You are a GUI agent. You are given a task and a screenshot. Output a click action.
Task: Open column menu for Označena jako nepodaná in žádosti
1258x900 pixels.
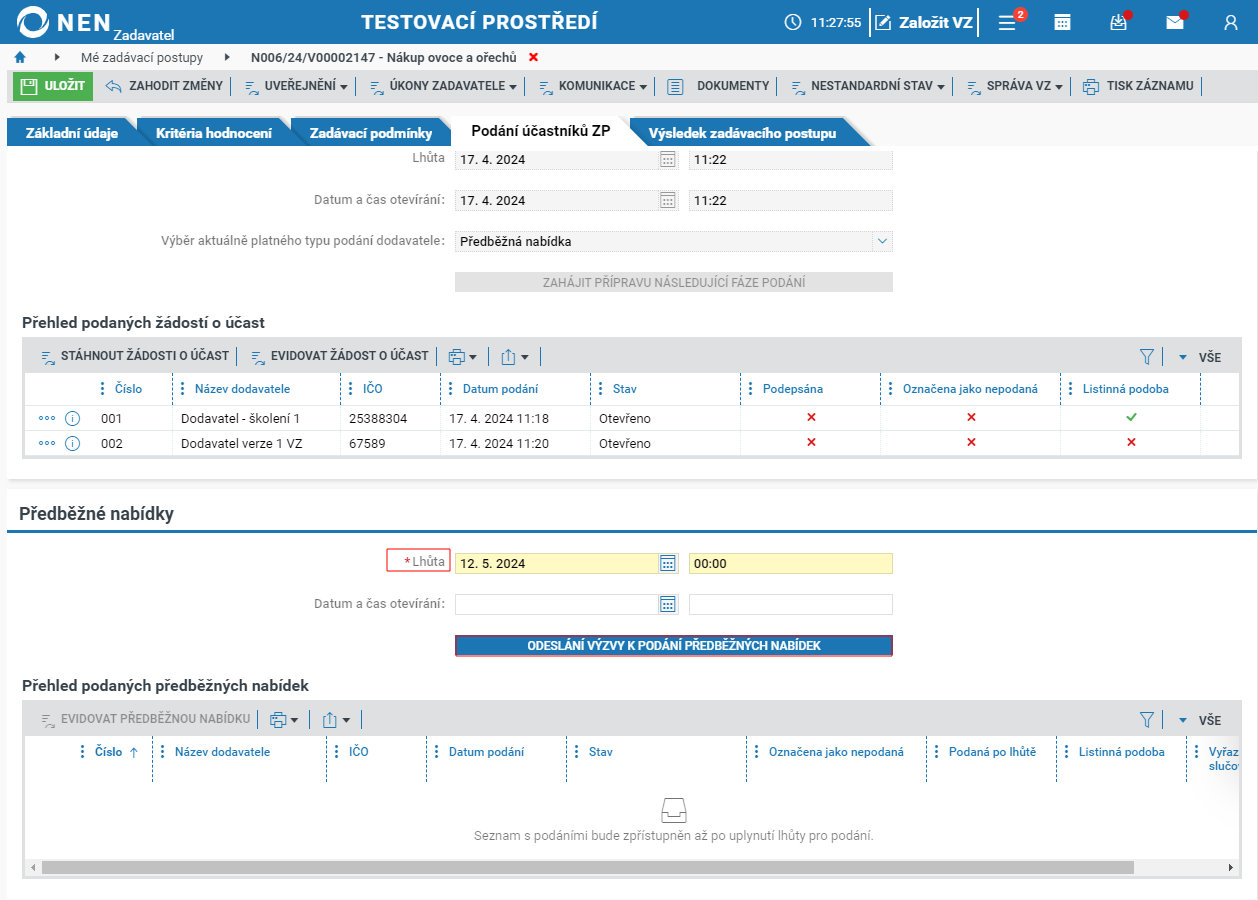click(891, 389)
